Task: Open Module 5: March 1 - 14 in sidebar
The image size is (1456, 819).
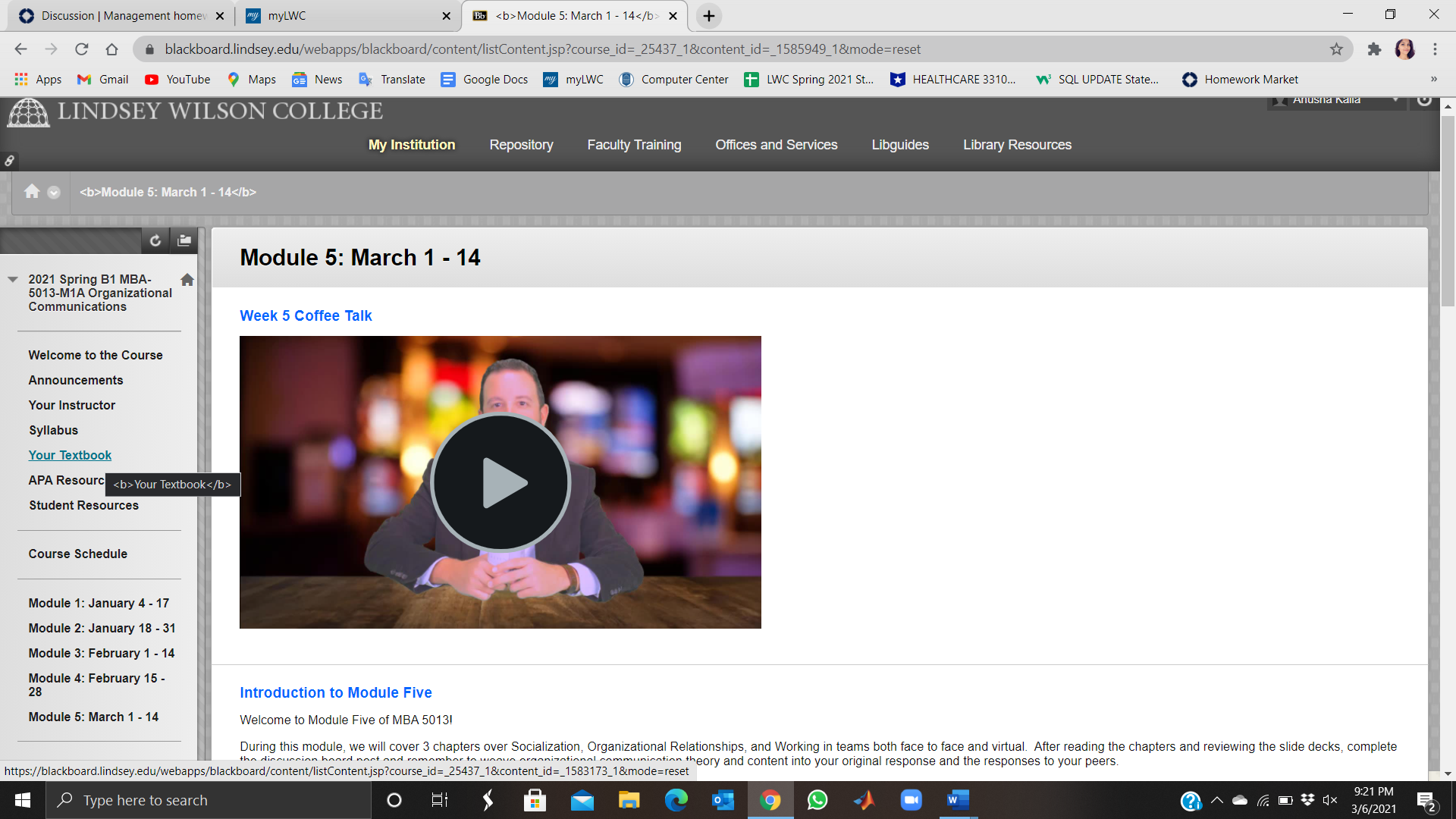Action: (93, 717)
